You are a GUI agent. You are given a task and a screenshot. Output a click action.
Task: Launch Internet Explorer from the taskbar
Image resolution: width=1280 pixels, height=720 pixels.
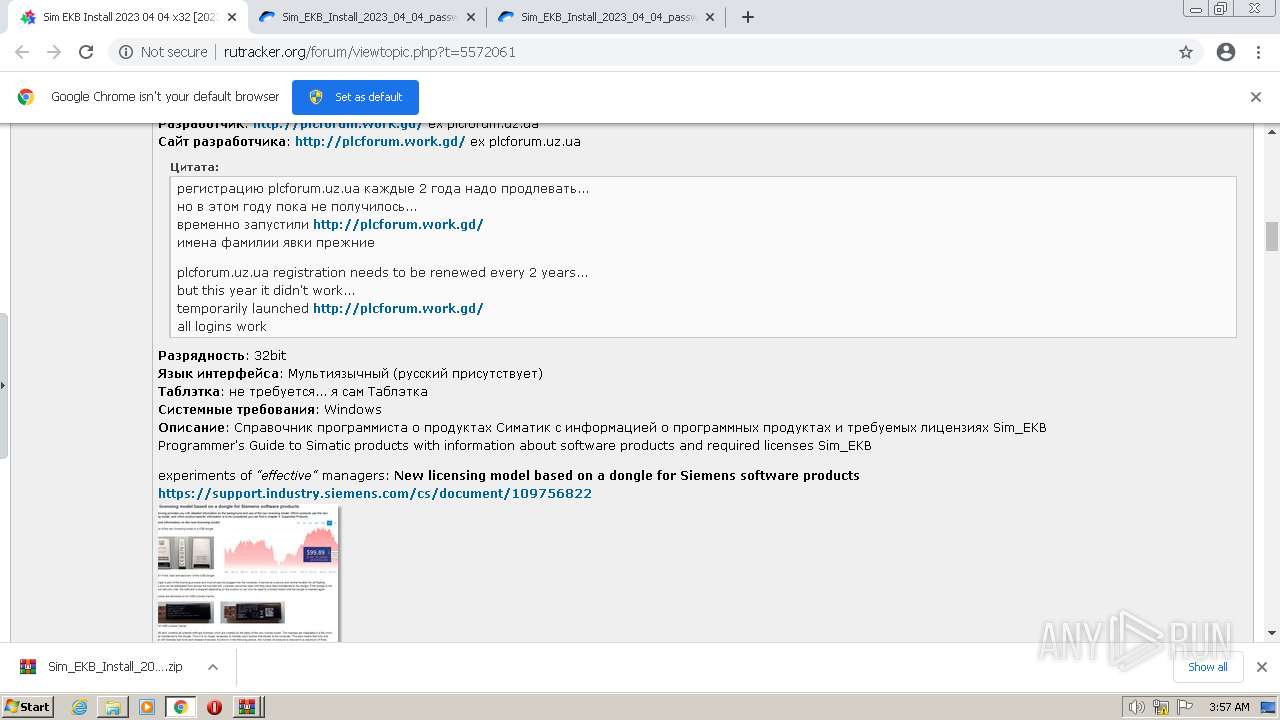click(x=80, y=707)
